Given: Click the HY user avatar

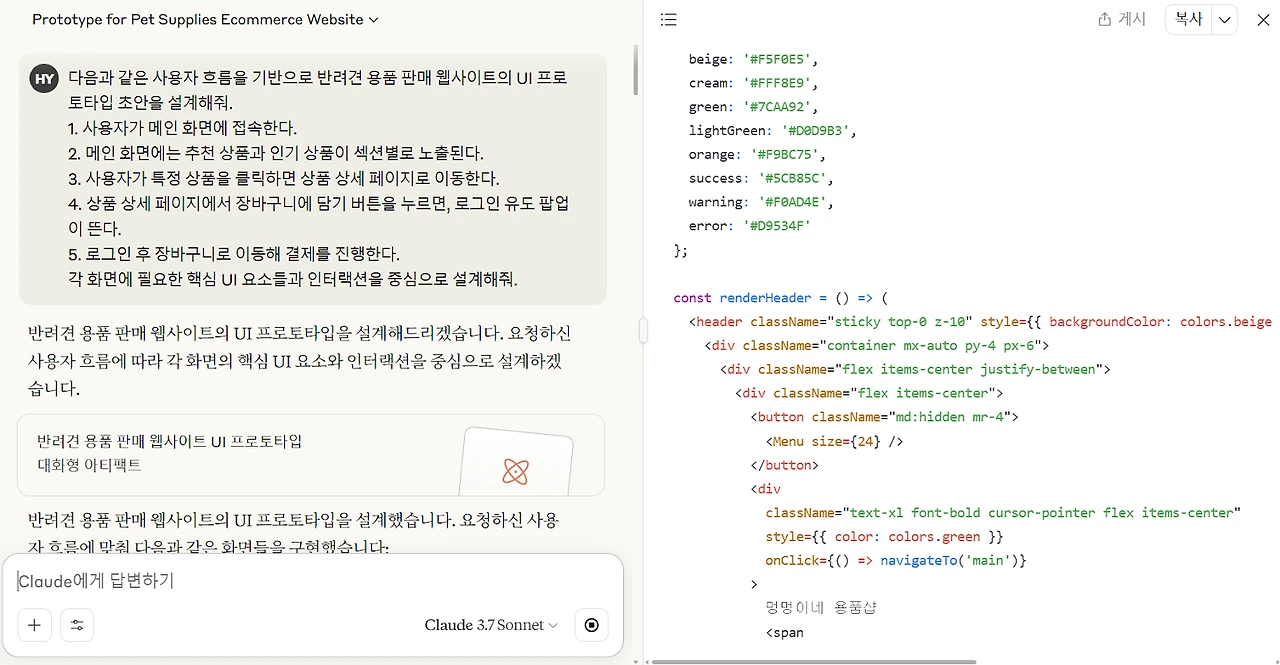Looking at the screenshot, I should coord(44,79).
